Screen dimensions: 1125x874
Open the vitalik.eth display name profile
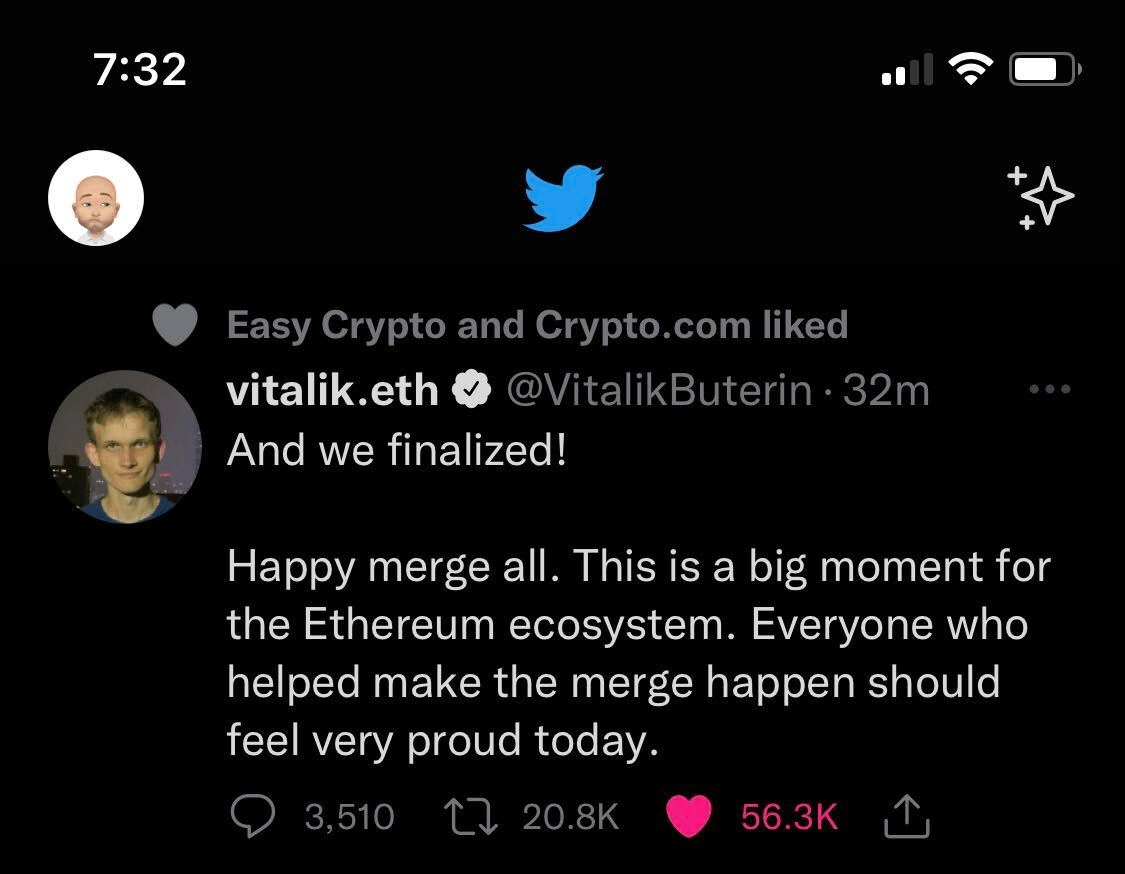pos(332,390)
